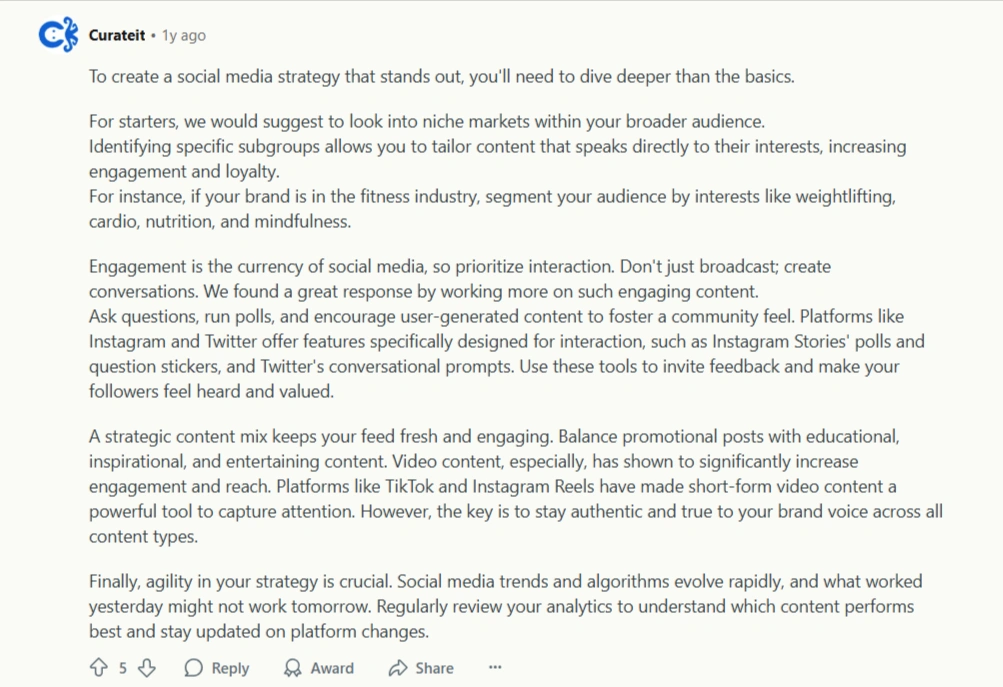This screenshot has height=687, width=1003.
Task: Click the vote count between the arrows
Action: pyautogui.click(x=121, y=667)
